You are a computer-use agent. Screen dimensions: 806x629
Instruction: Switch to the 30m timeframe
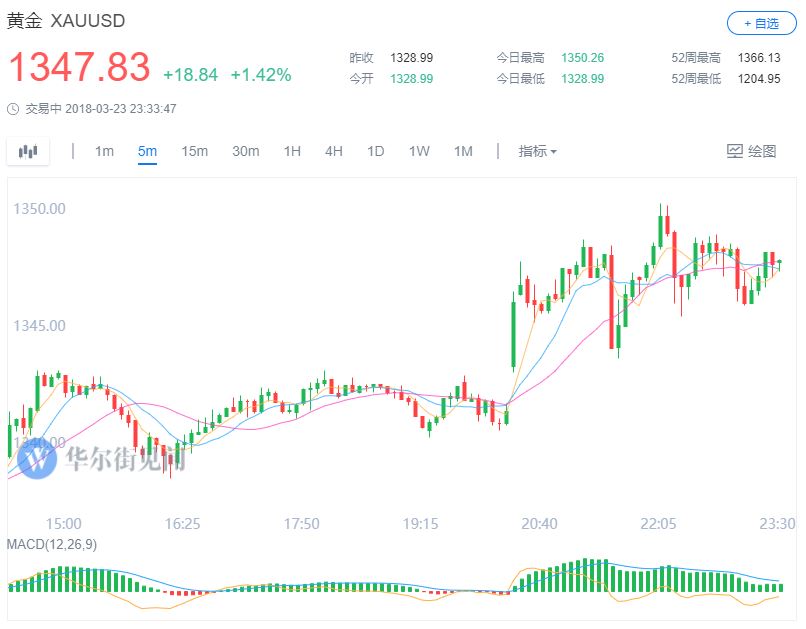point(246,151)
